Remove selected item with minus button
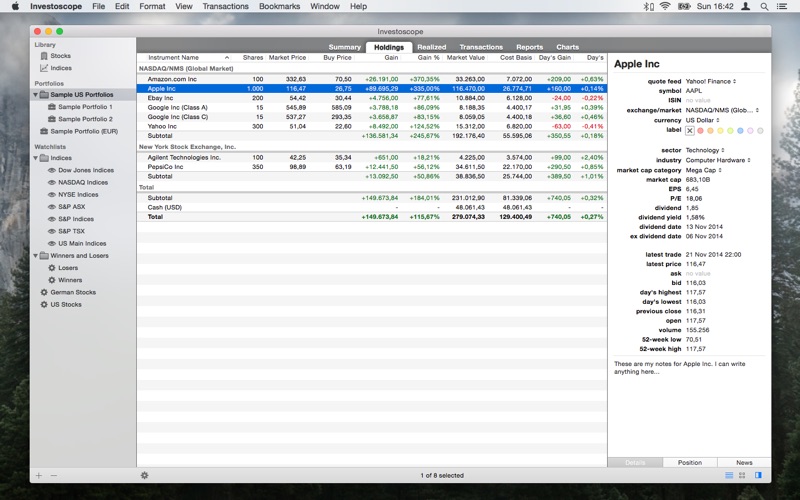The height and width of the screenshot is (500, 800). (54, 476)
